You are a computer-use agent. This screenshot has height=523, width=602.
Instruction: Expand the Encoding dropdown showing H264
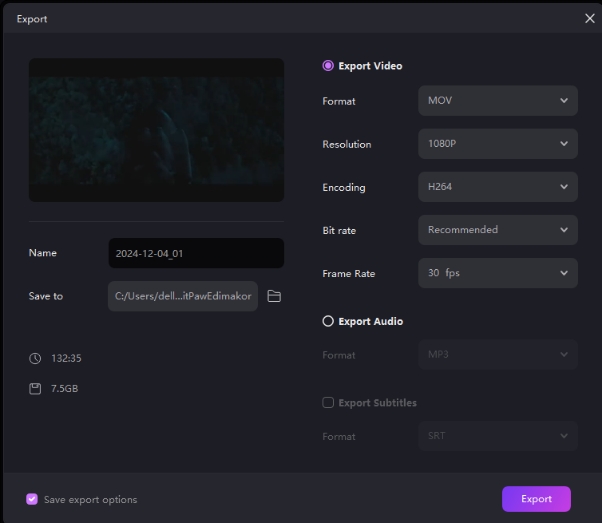point(497,187)
